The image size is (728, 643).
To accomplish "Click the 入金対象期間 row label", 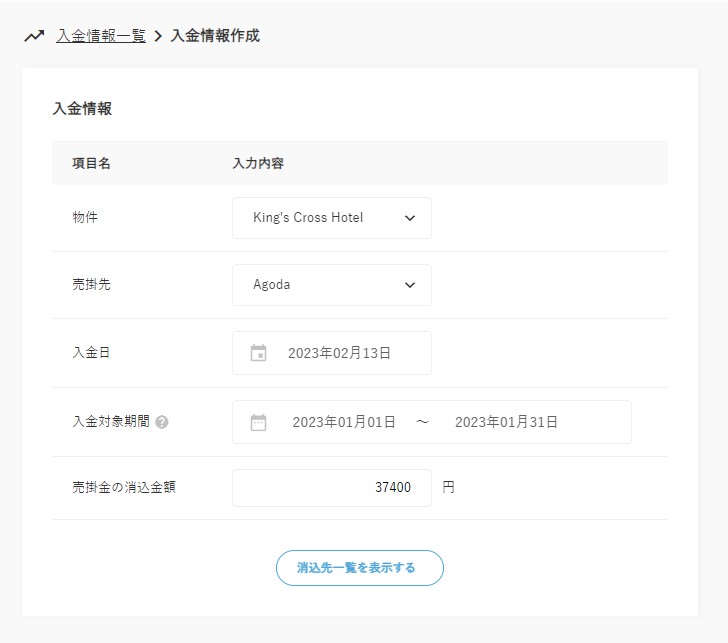I will point(111,422).
